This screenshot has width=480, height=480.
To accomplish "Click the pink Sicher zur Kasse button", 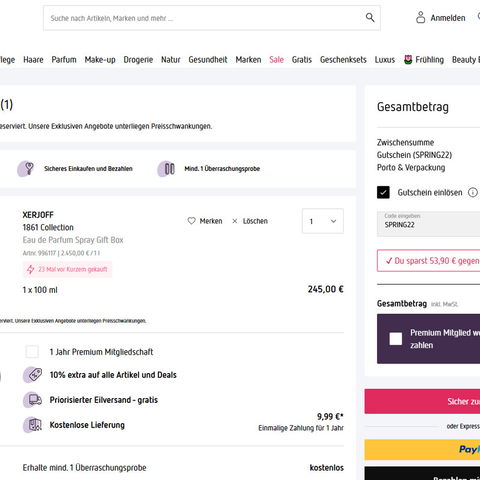I will coord(422,401).
